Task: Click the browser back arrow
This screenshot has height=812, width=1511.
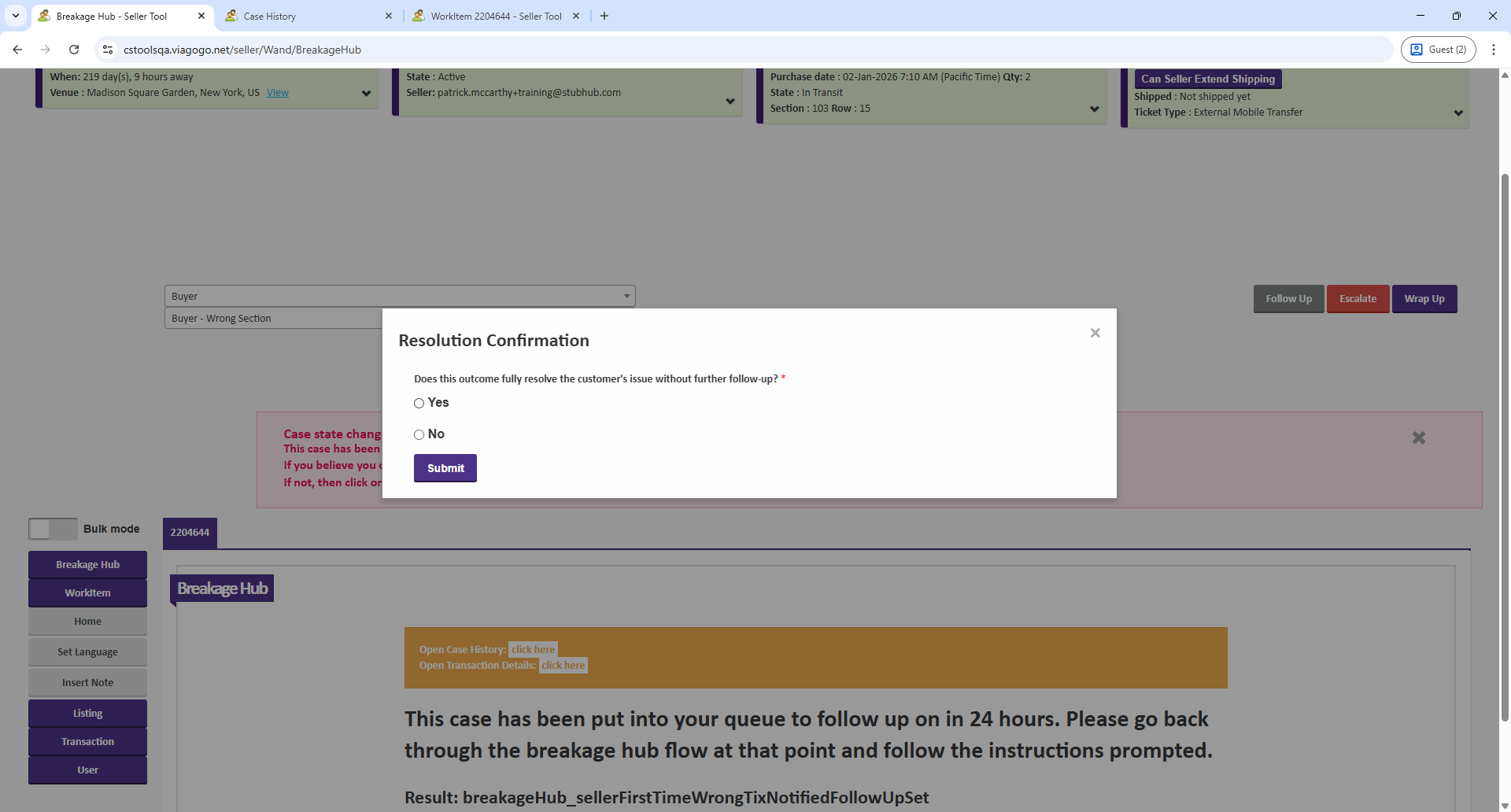Action: coord(17,50)
